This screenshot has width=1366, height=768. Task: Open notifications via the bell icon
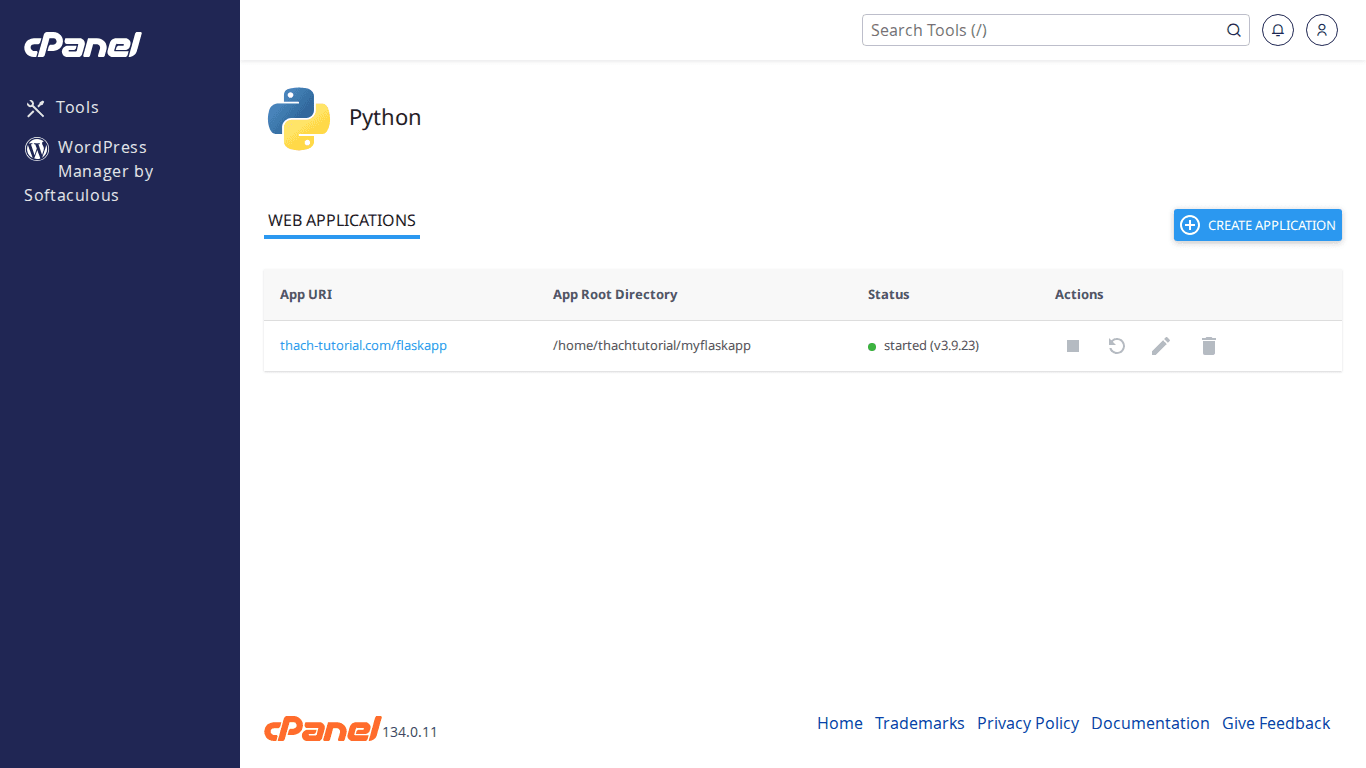(1277, 30)
